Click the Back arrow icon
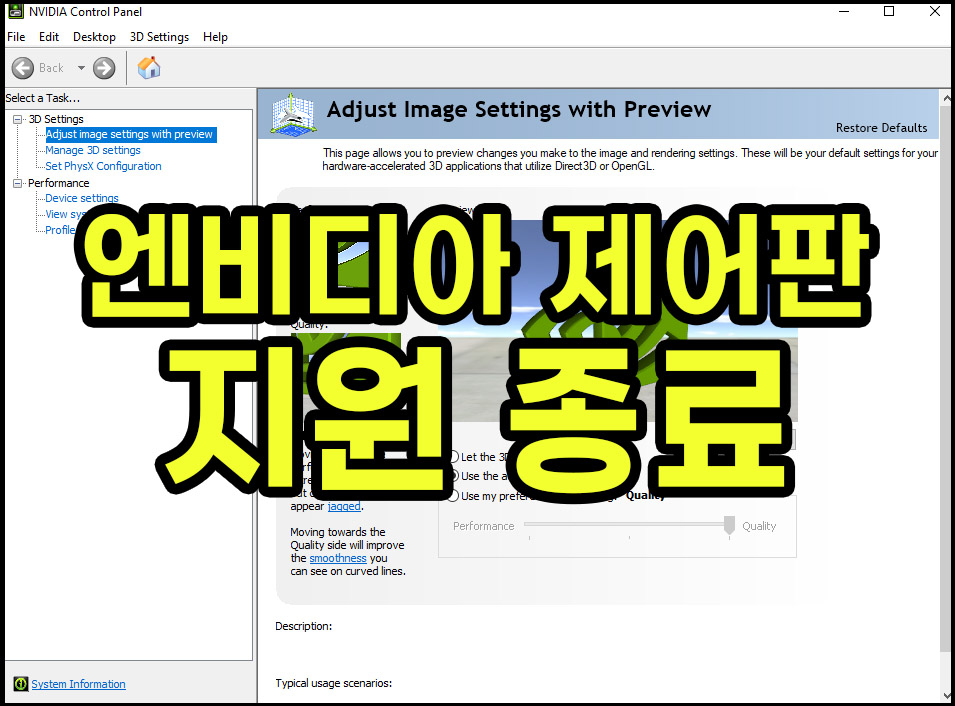This screenshot has height=706, width=955. [x=23, y=68]
